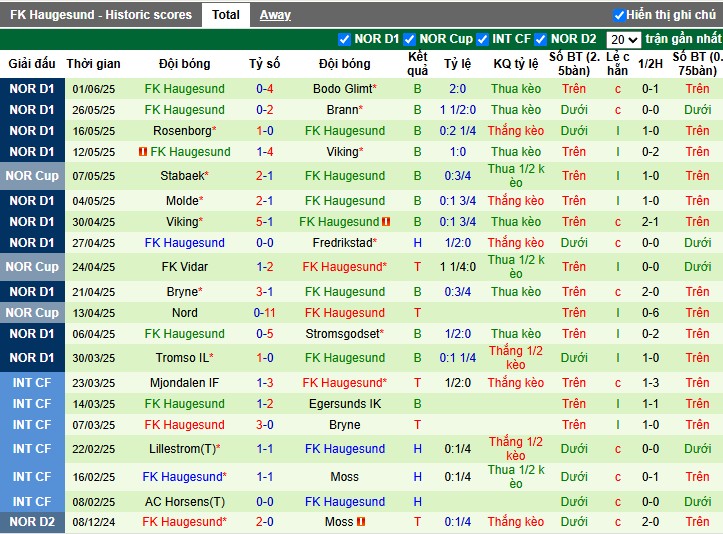723x534 pixels.
Task: Click the red card icon beside FK Haugesund on 30/04/25
Action: point(386,222)
